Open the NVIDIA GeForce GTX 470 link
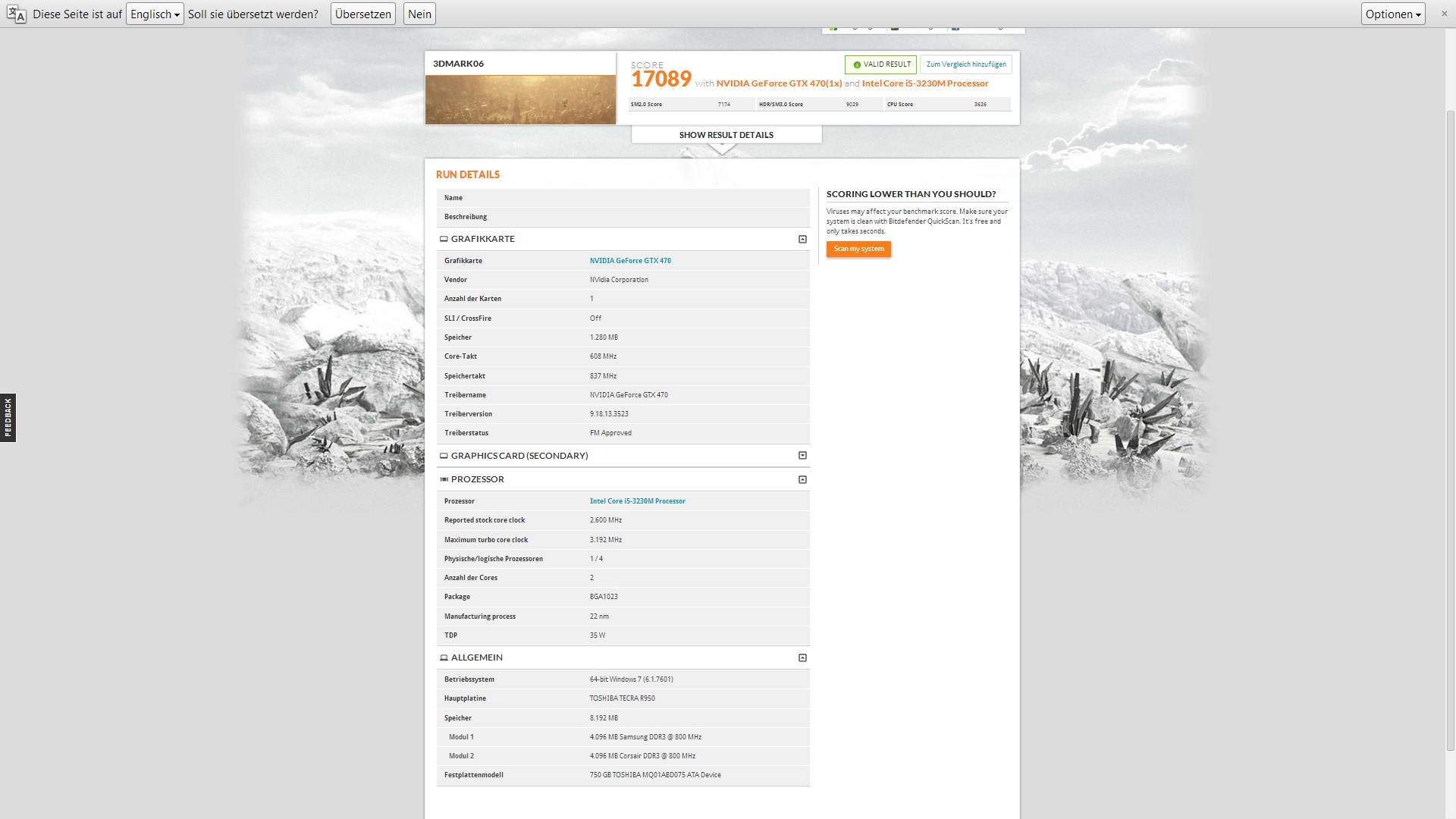Image resolution: width=1456 pixels, height=819 pixels. click(630, 261)
